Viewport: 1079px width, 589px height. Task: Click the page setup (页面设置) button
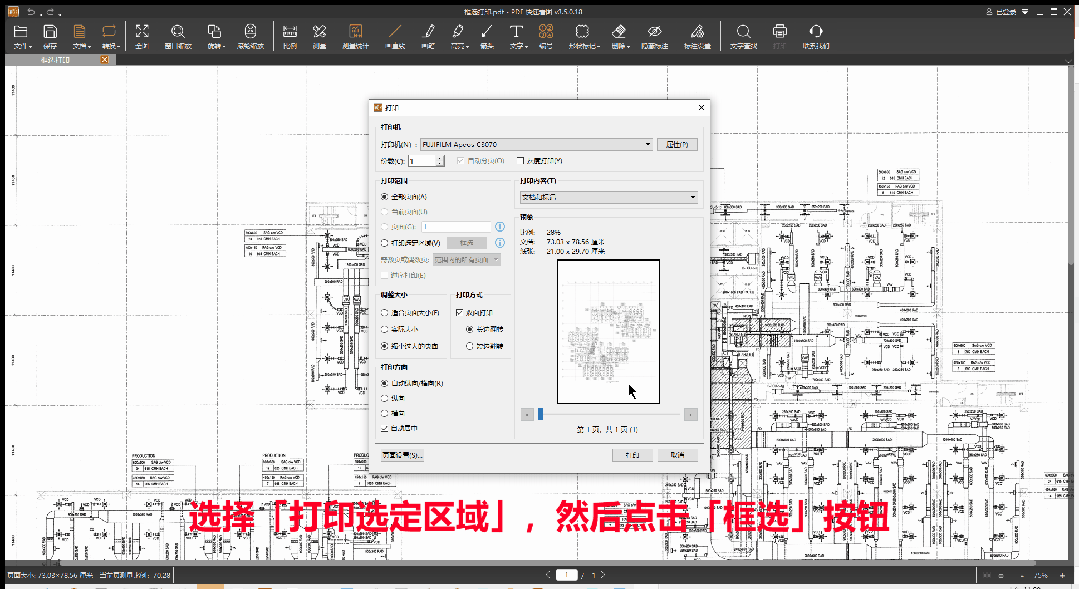pos(402,456)
